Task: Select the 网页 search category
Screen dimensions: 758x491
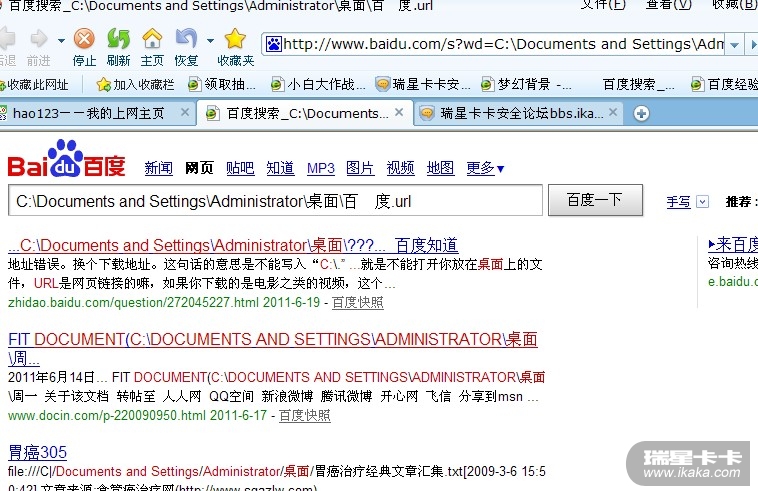Action: [x=199, y=168]
